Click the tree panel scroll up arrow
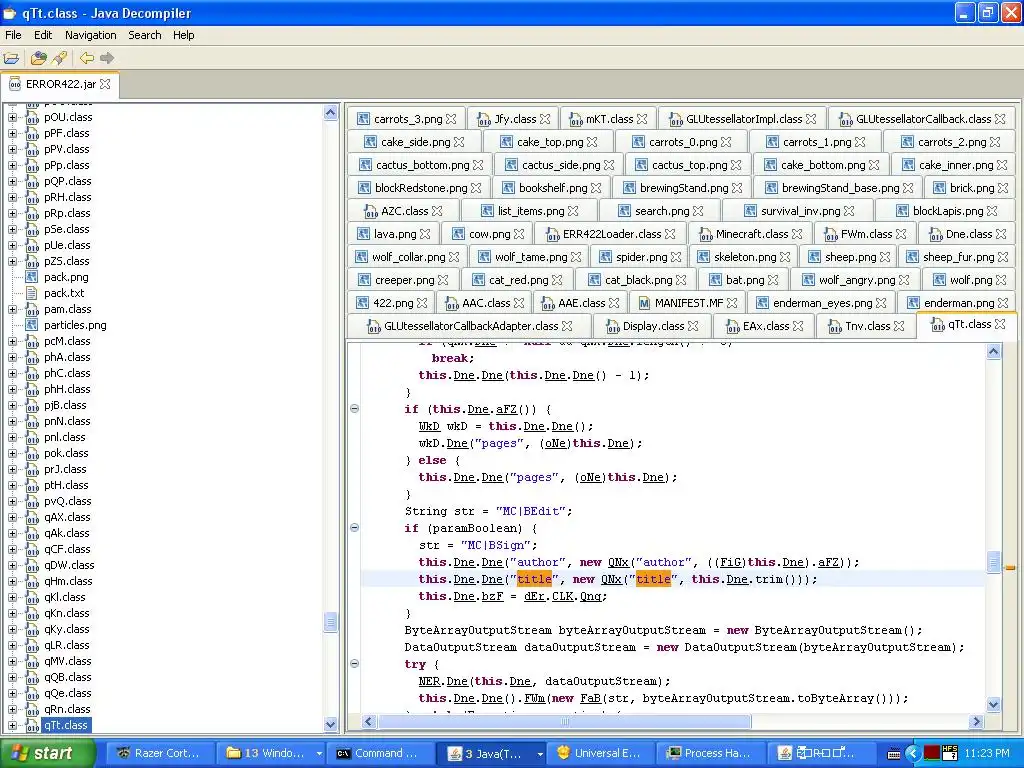Screen dimensions: 1024x768 click(330, 113)
